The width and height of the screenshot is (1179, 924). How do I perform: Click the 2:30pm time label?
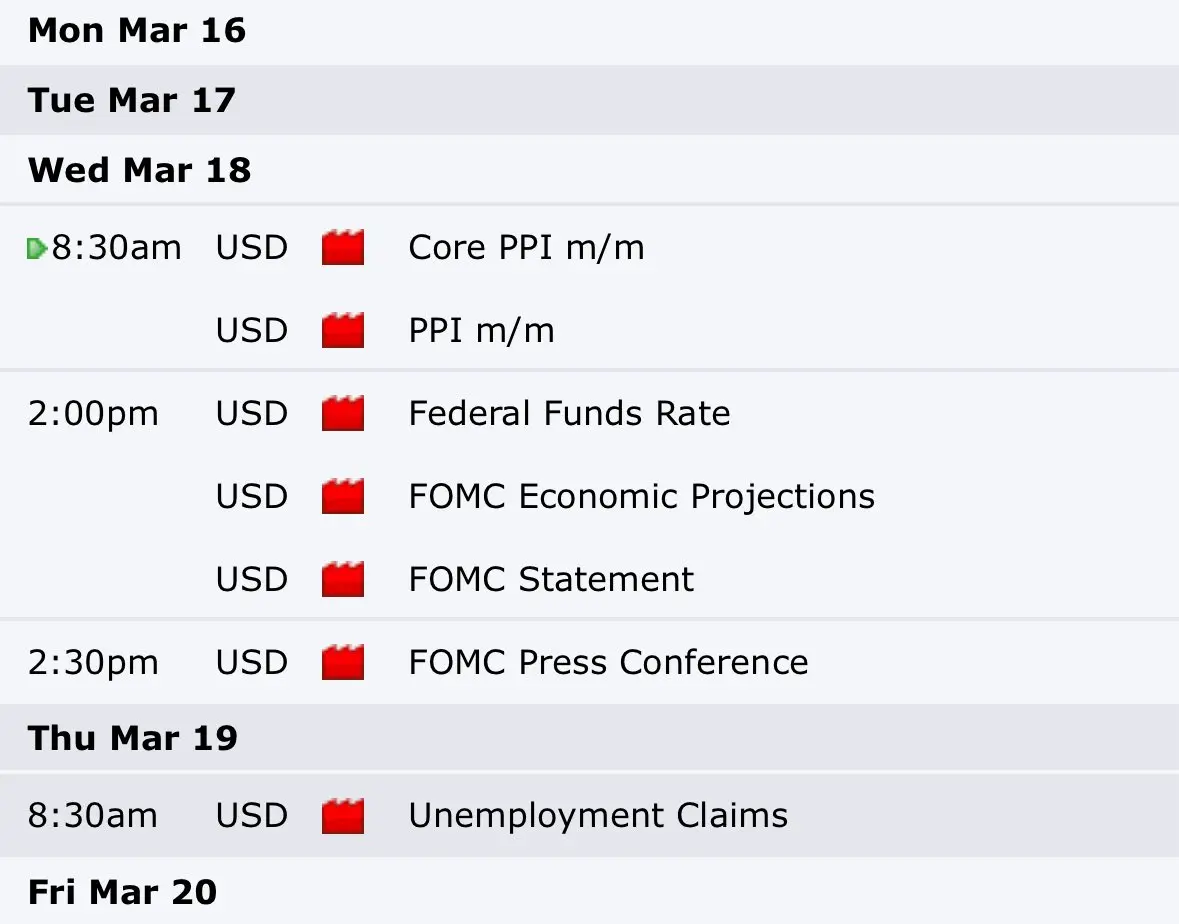pos(93,663)
